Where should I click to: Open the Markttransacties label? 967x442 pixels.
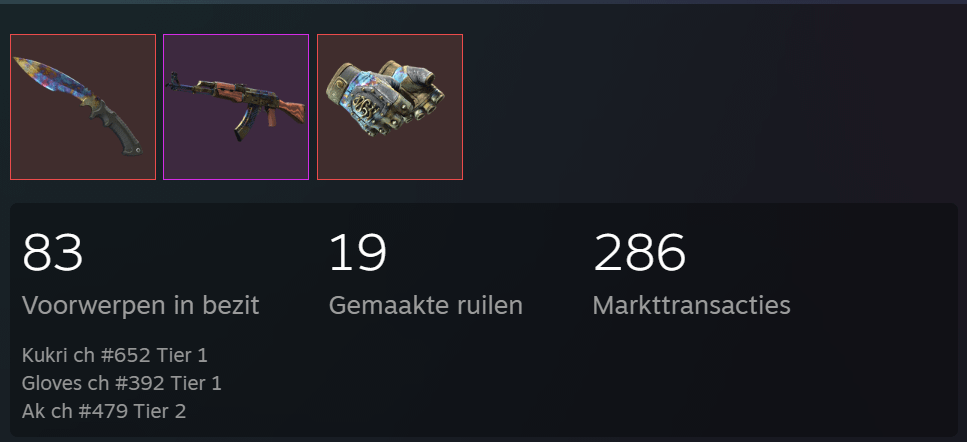(x=691, y=306)
